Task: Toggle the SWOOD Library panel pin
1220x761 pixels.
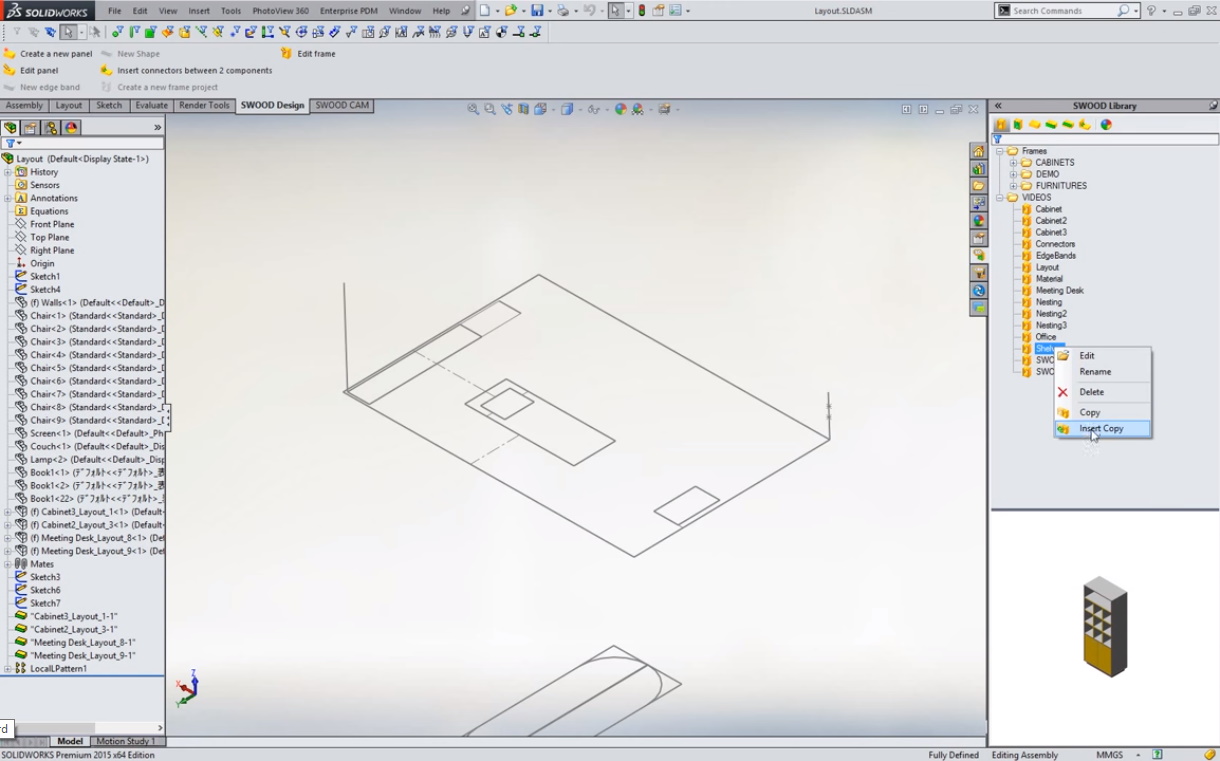Action: [x=1212, y=106]
